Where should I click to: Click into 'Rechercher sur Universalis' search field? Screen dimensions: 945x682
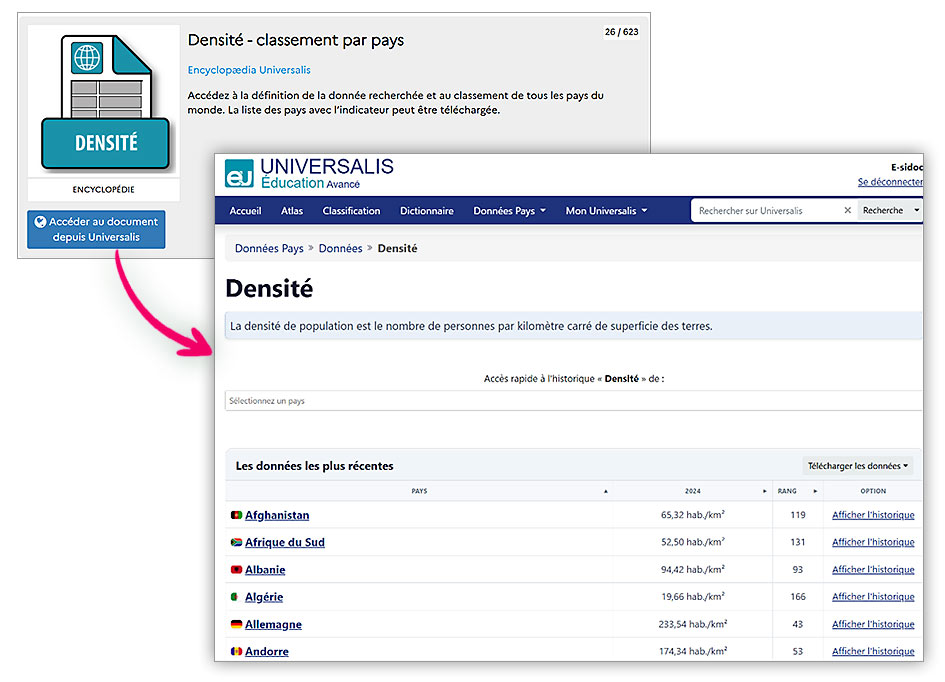coord(765,211)
